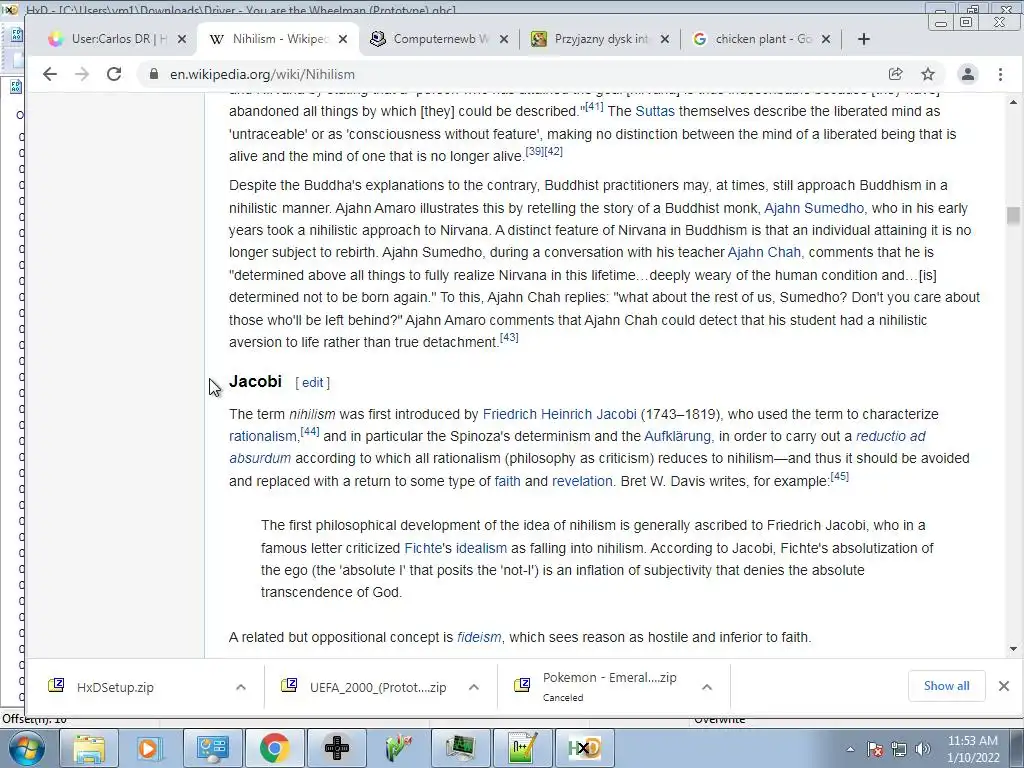Screen dimensions: 1024x768
Task: Close the downloads bar
Action: pos(1004,686)
